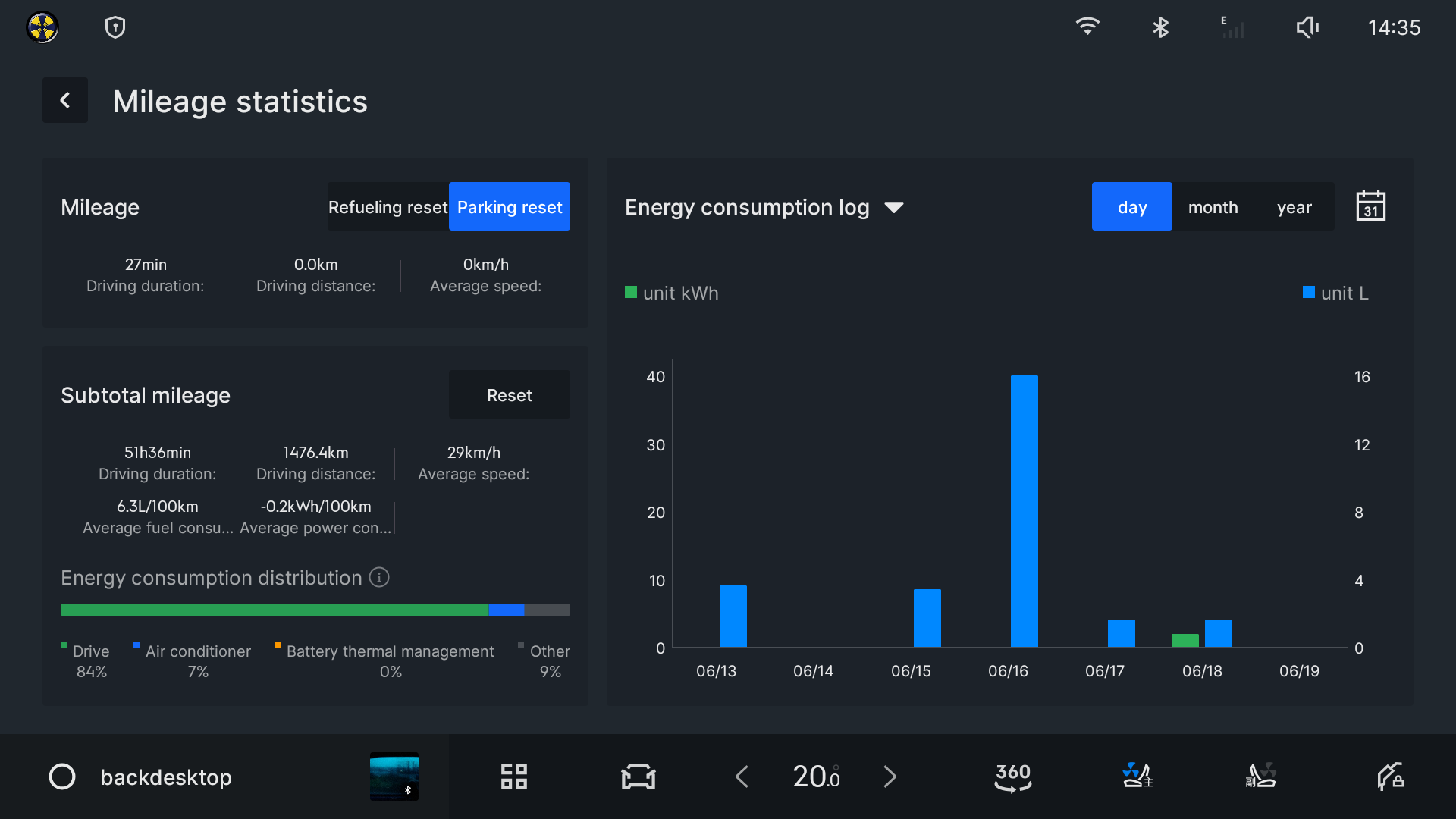The height and width of the screenshot is (819, 1456).
Task: Select Refueling reset mode
Action: [x=388, y=207]
